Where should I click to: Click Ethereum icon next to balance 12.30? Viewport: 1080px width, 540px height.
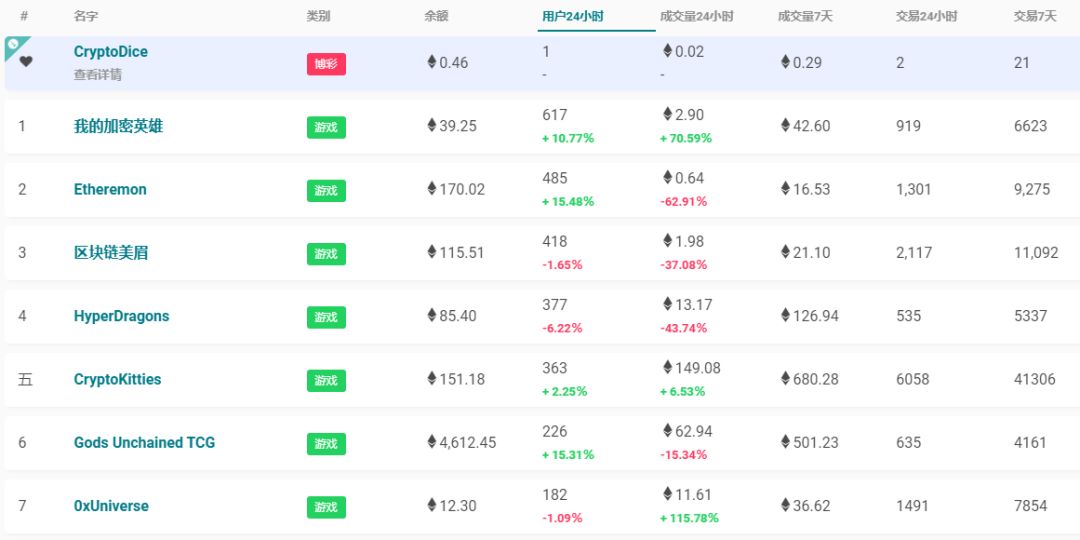432,505
